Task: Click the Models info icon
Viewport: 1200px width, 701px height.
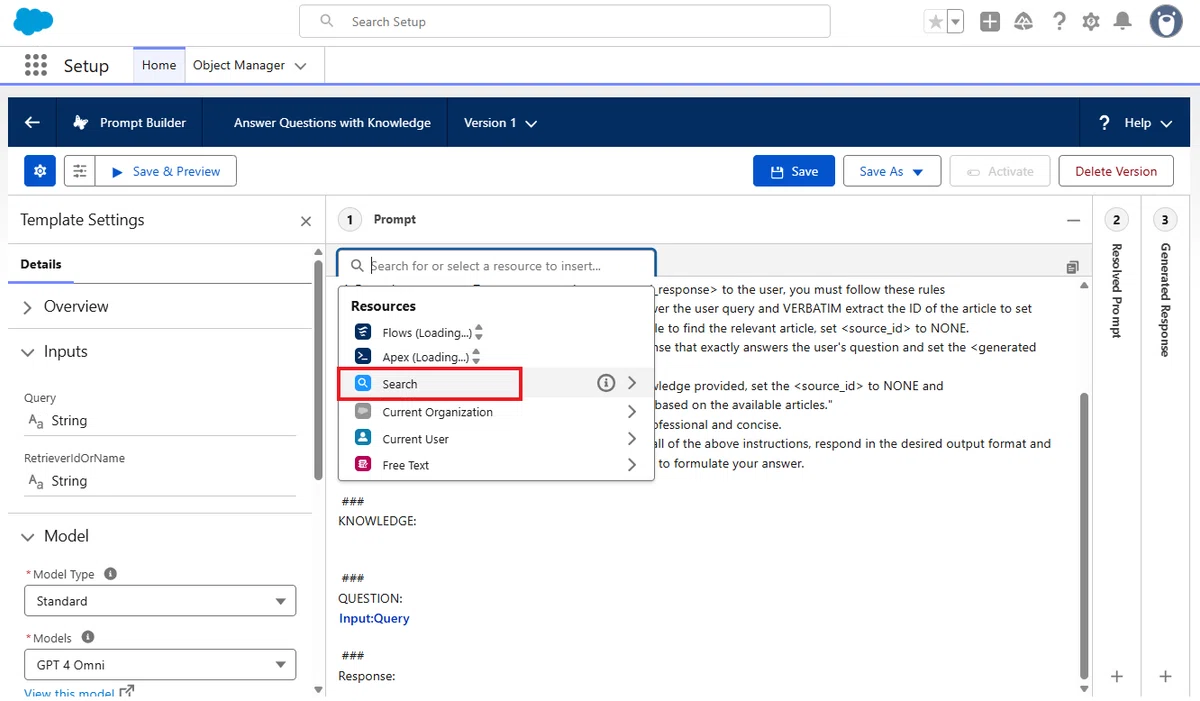Action: click(x=88, y=637)
